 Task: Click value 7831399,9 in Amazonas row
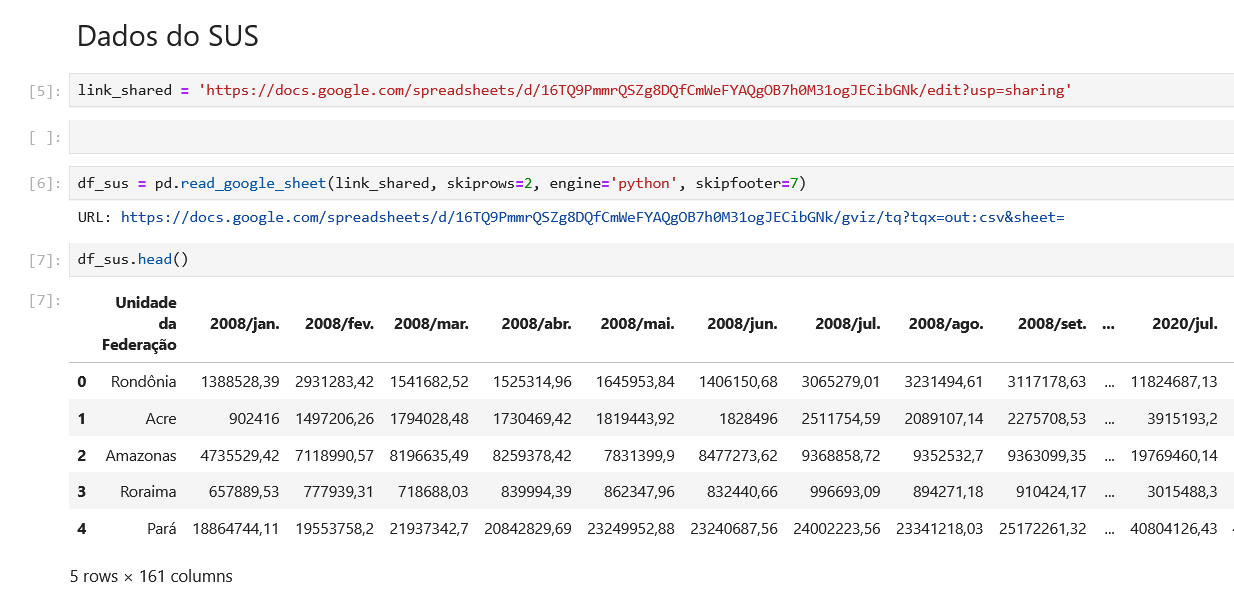tap(639, 455)
